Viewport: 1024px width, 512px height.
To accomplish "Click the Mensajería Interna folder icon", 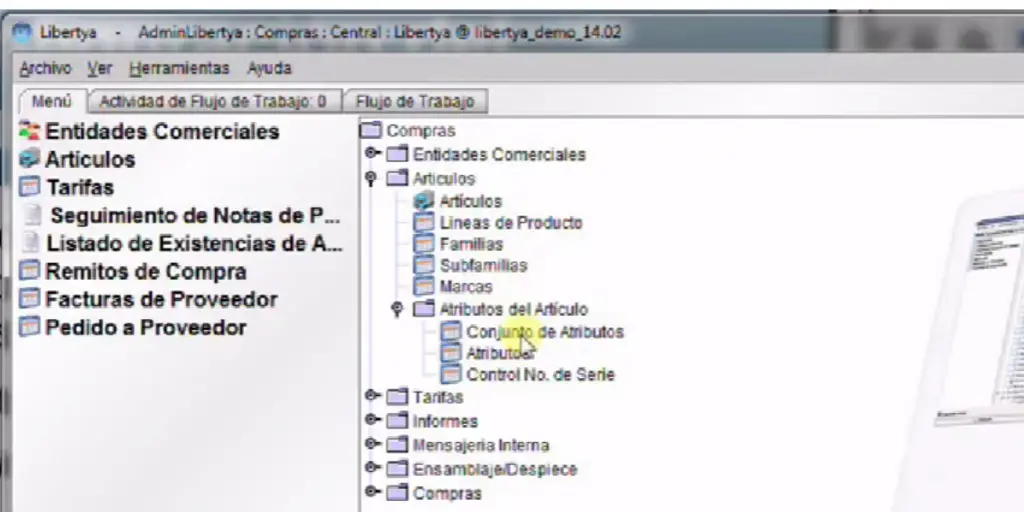I will (397, 445).
